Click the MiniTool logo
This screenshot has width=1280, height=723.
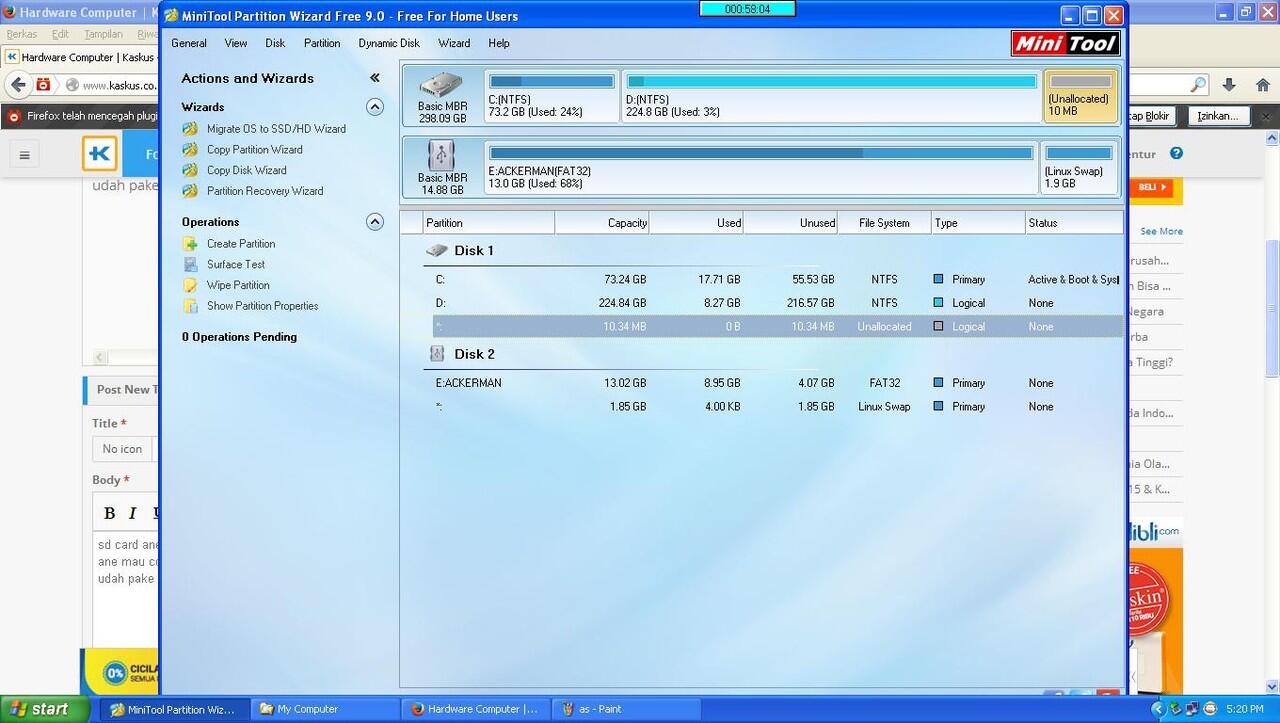tap(1066, 42)
